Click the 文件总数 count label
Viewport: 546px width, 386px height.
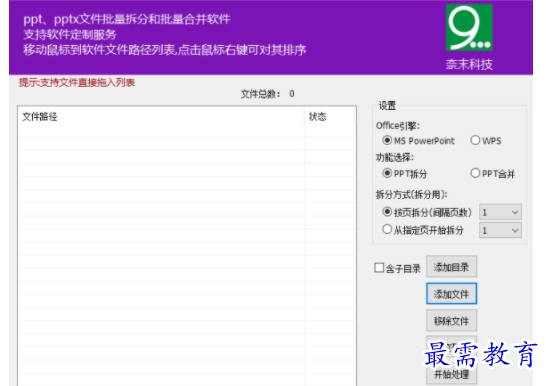click(x=267, y=94)
